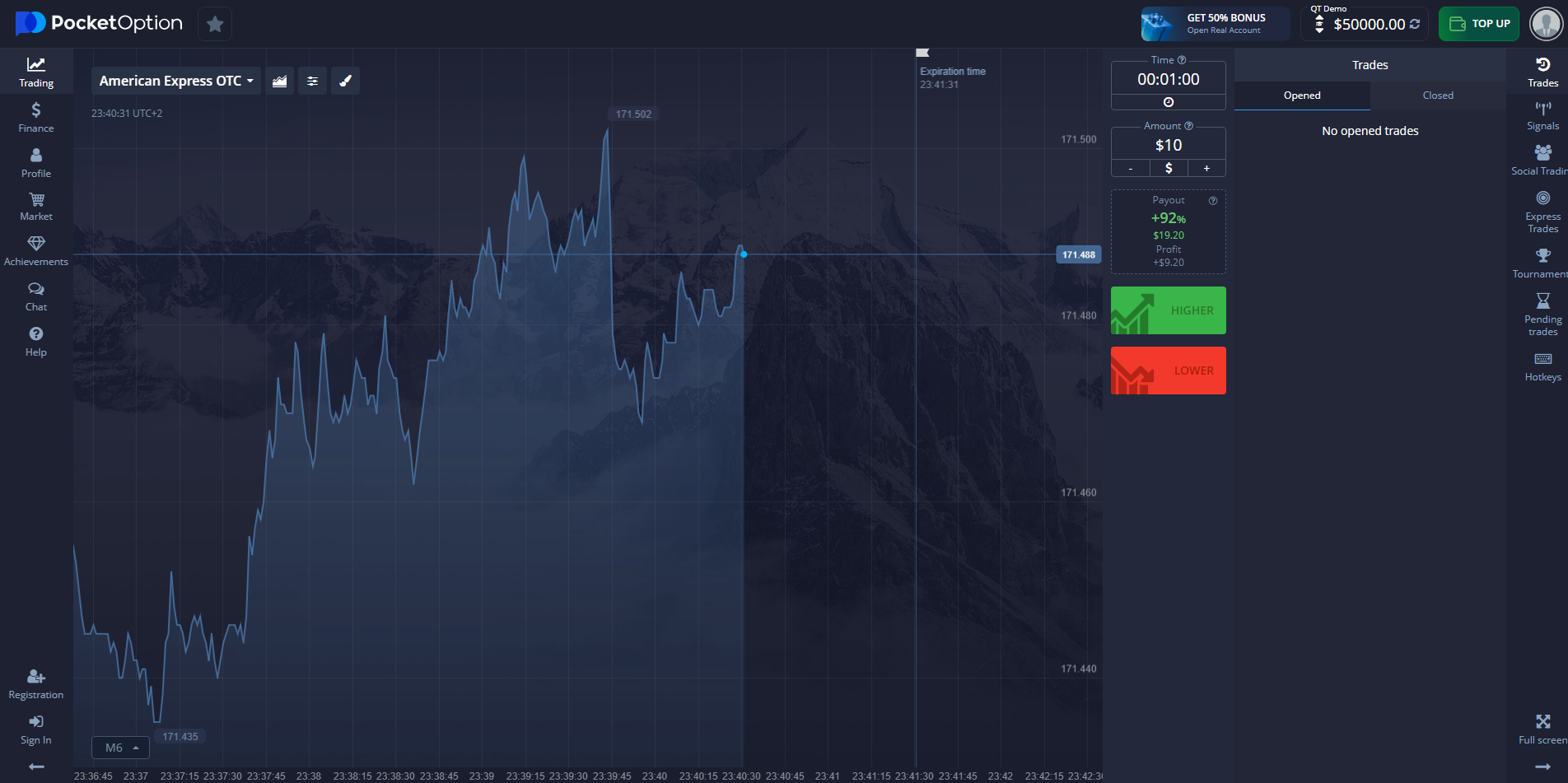
Task: Click the Registration icon
Action: click(x=36, y=677)
